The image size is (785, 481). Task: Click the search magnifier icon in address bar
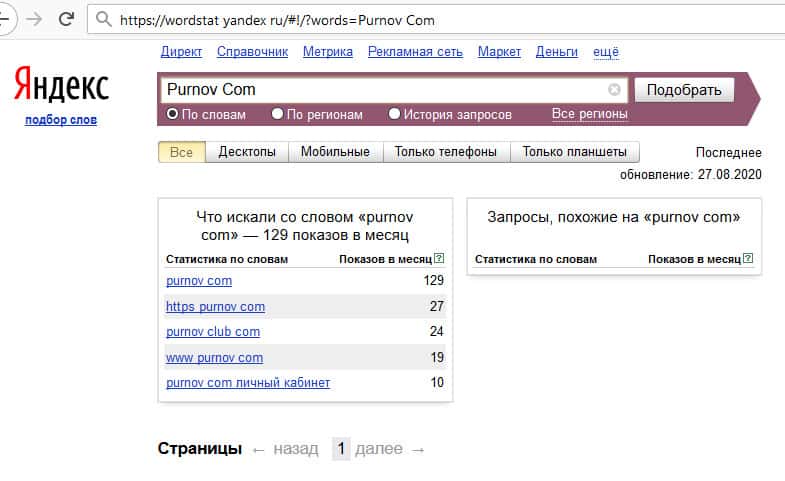click(101, 19)
